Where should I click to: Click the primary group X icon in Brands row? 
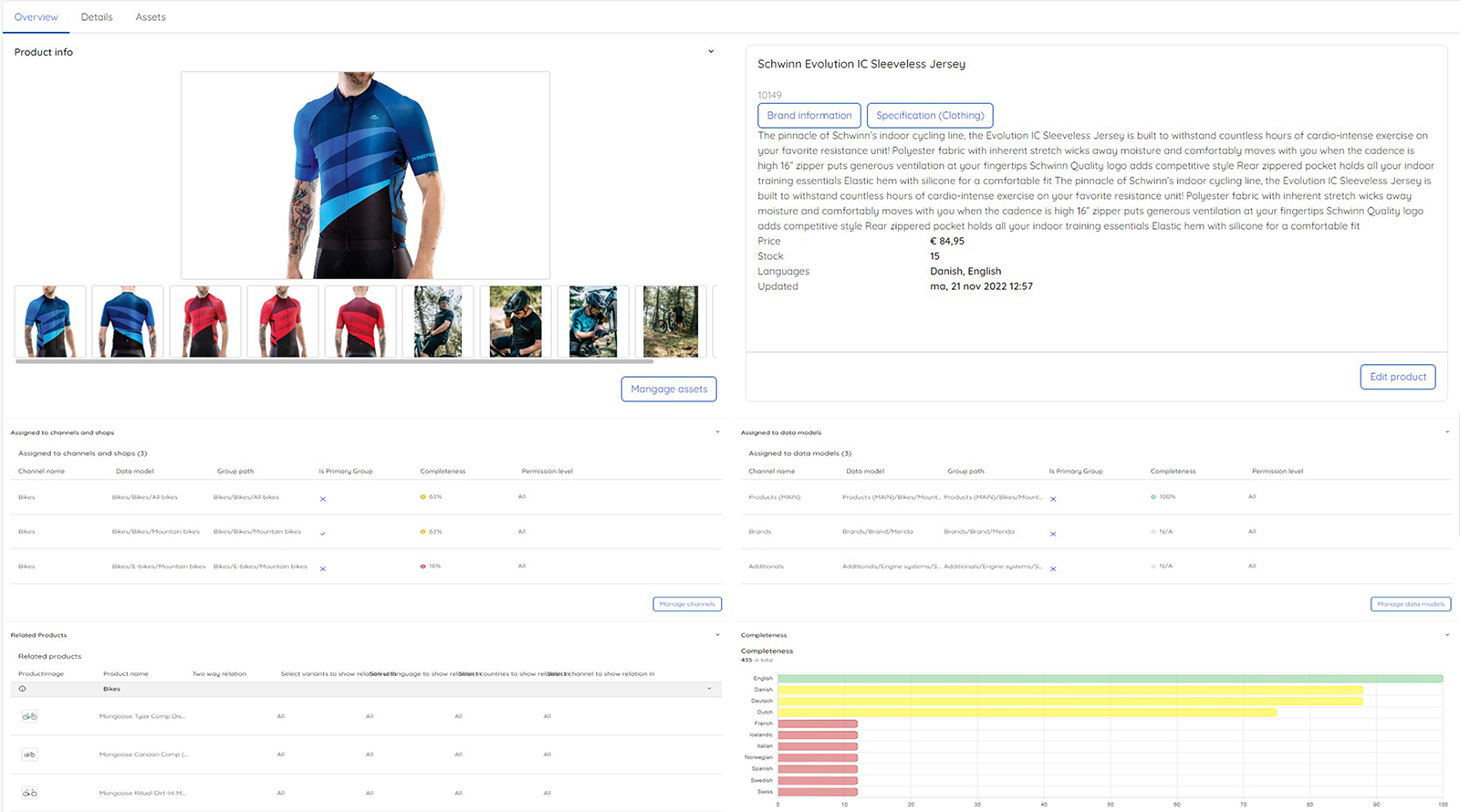1053,534
